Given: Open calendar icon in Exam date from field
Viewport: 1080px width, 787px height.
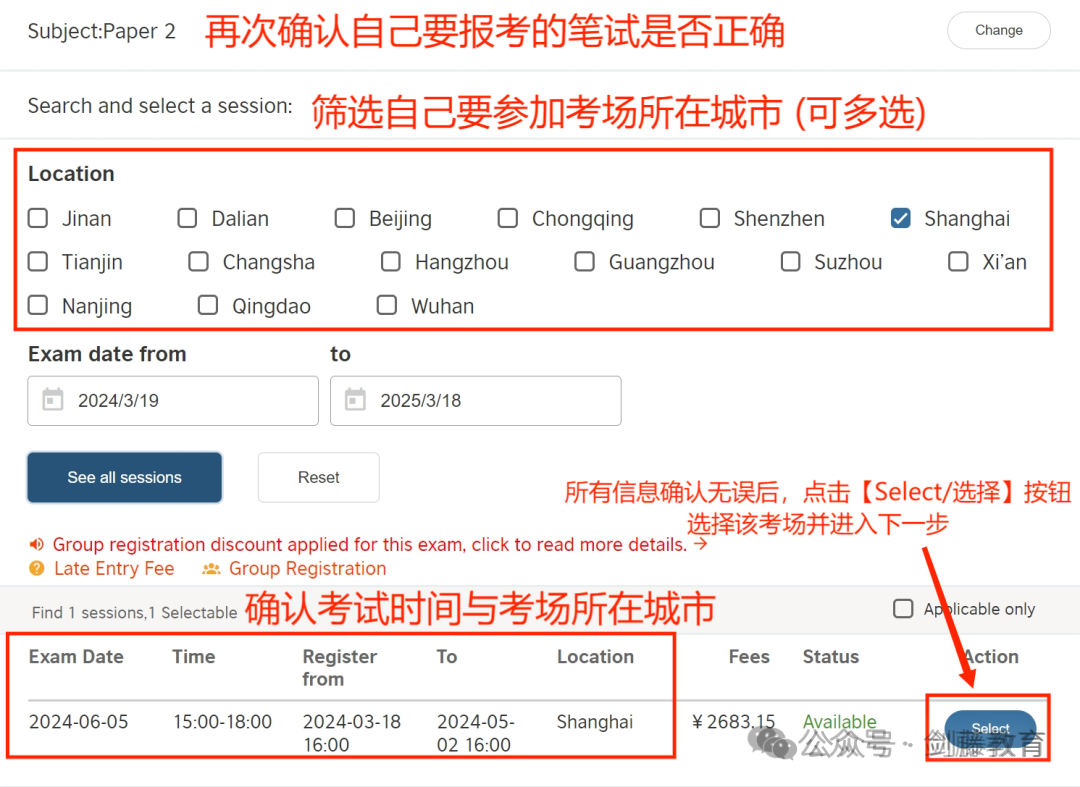Looking at the screenshot, I should tap(53, 400).
